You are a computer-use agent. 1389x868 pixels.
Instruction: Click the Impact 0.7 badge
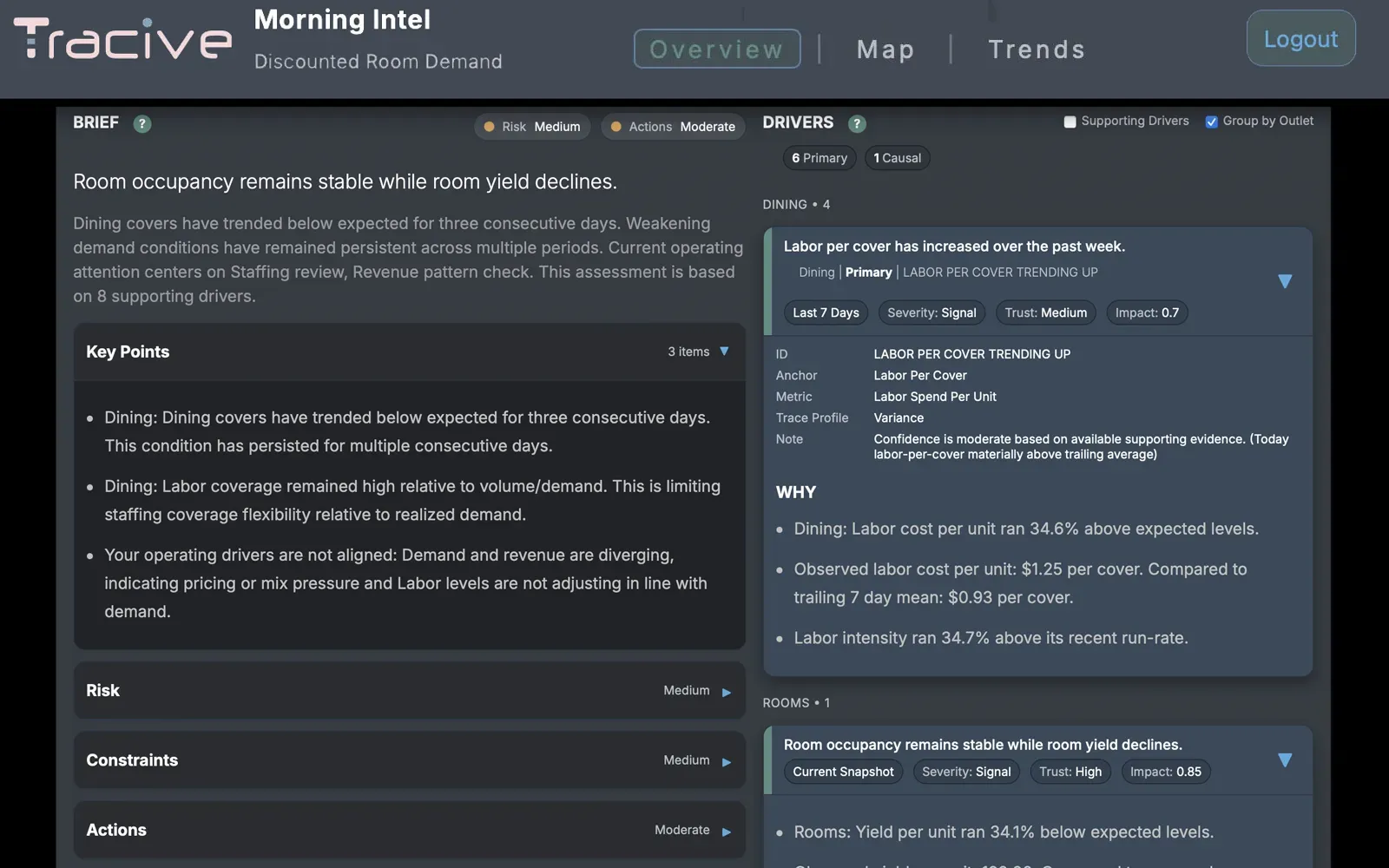(1147, 312)
